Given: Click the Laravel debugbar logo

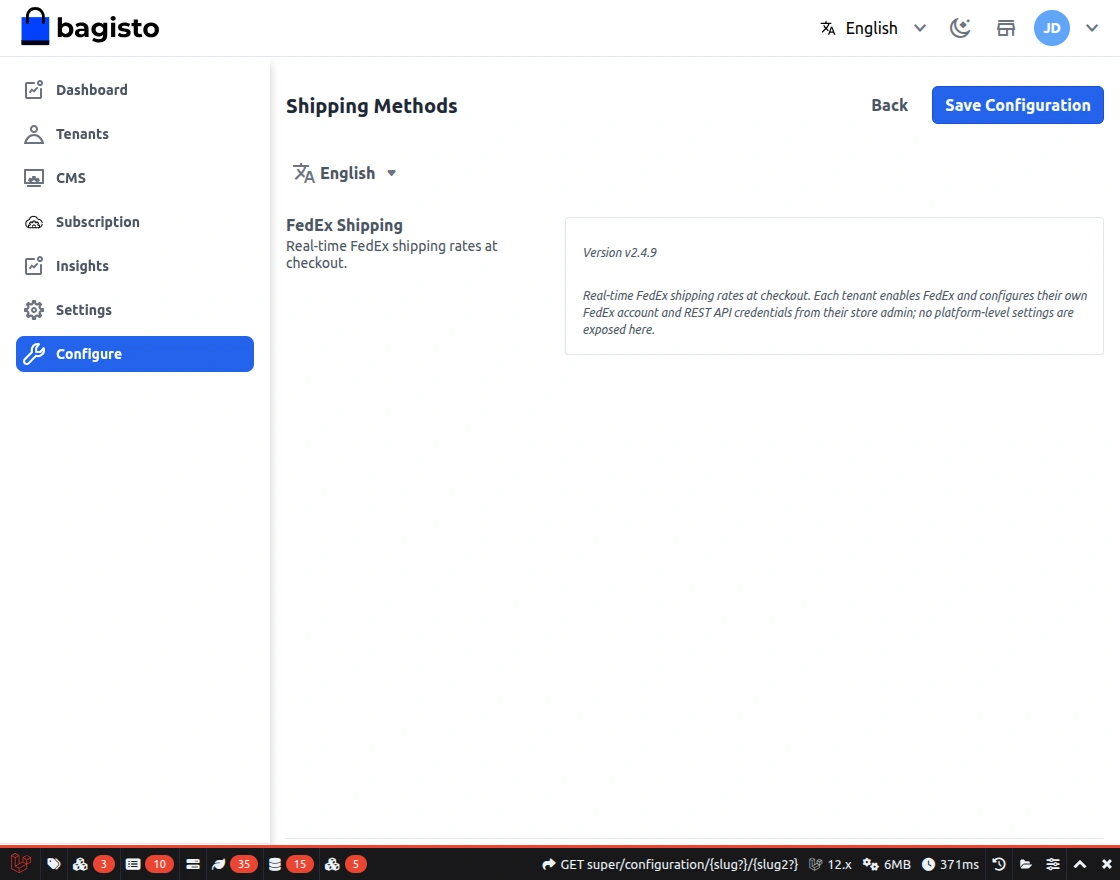Looking at the screenshot, I should coord(21,864).
